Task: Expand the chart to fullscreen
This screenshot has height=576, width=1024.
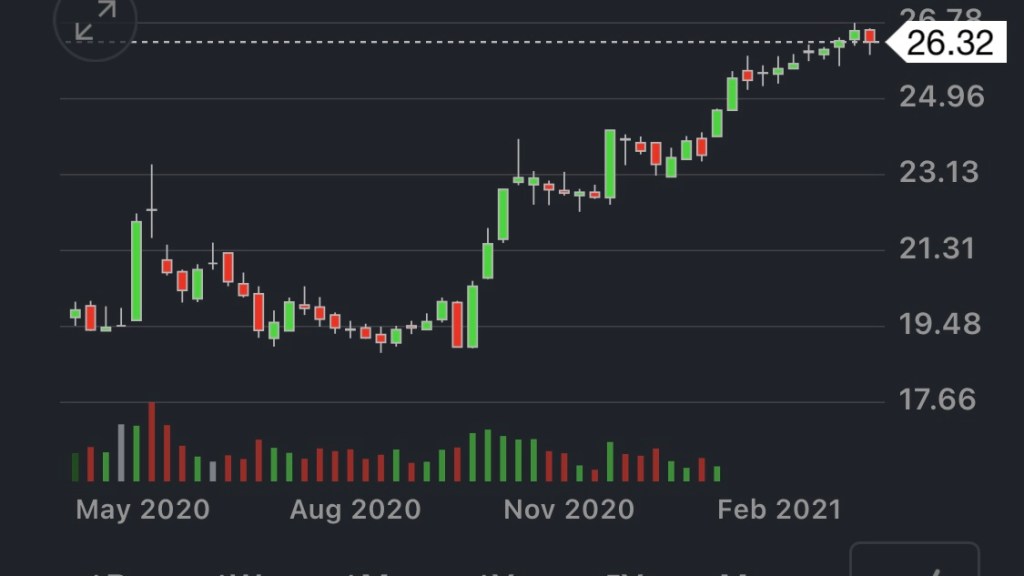Action: click(x=95, y=22)
